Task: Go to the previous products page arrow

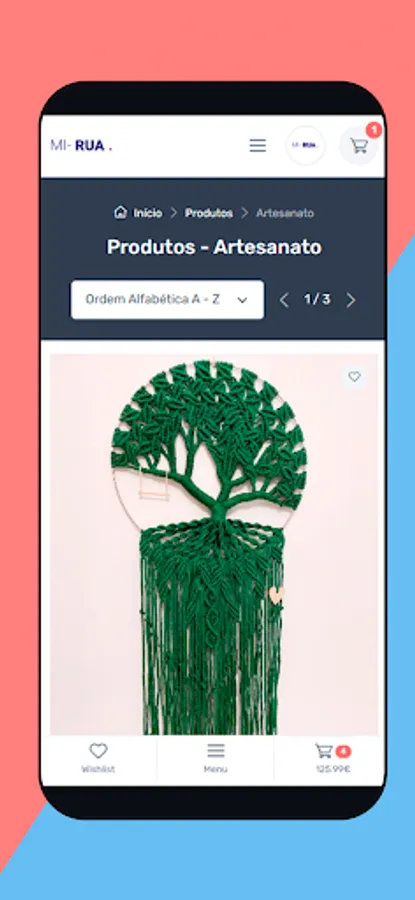Action: tap(284, 300)
